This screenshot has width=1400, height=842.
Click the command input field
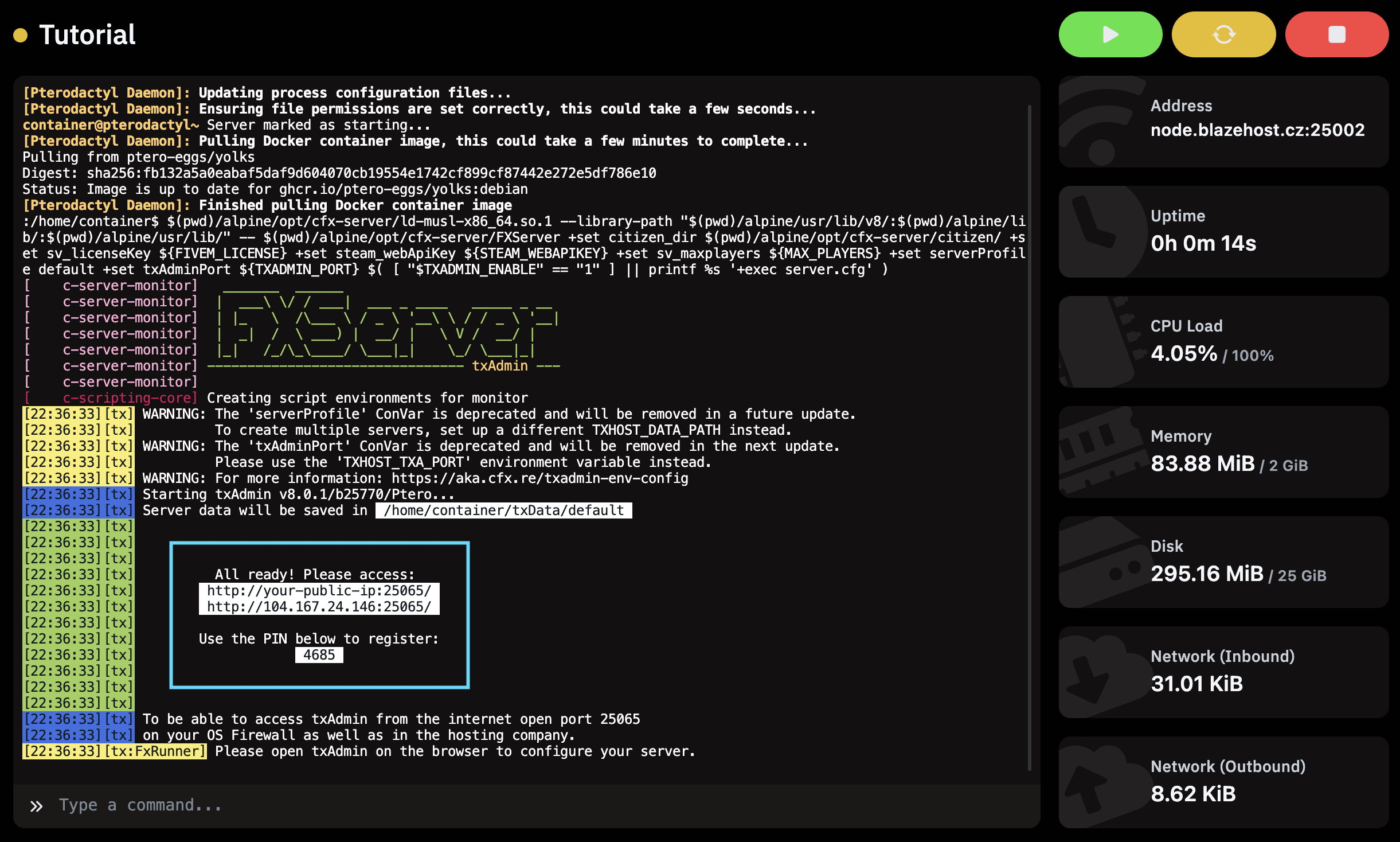pos(526,805)
